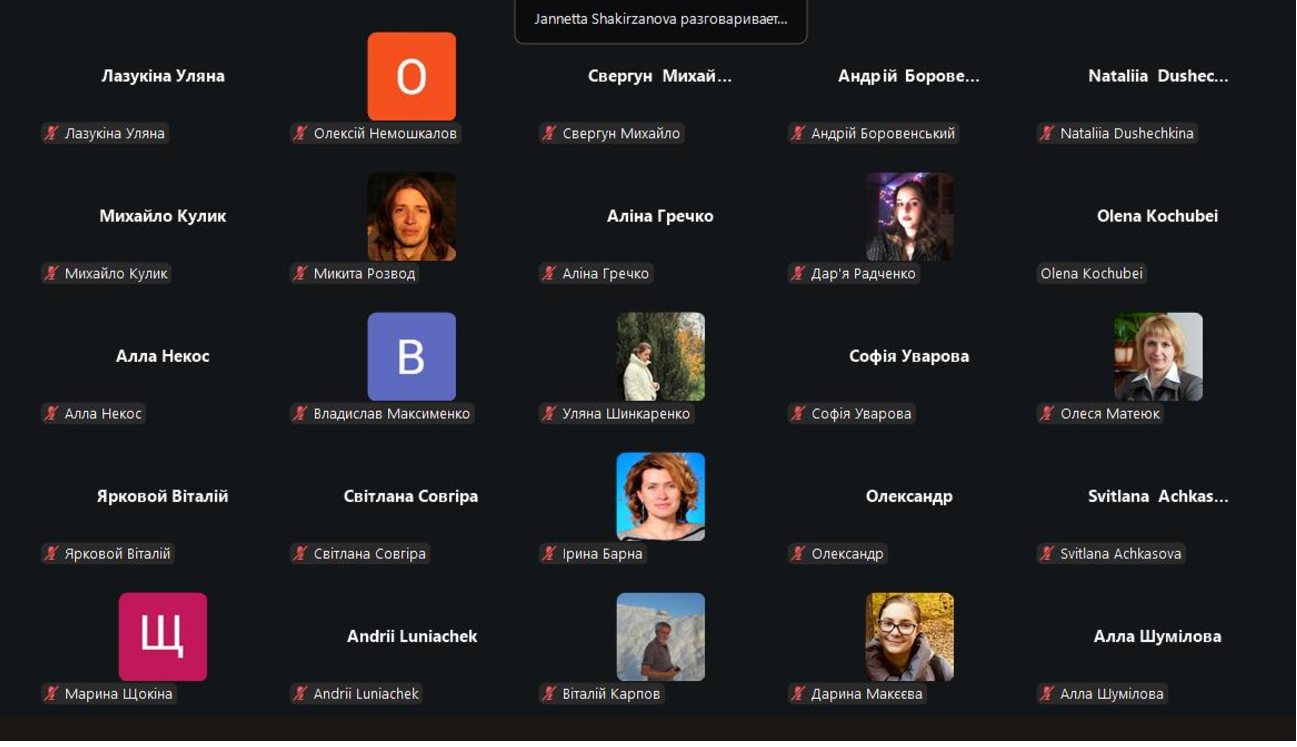Select the pink Щ avatar of Марина Щокіна

pyautogui.click(x=163, y=637)
